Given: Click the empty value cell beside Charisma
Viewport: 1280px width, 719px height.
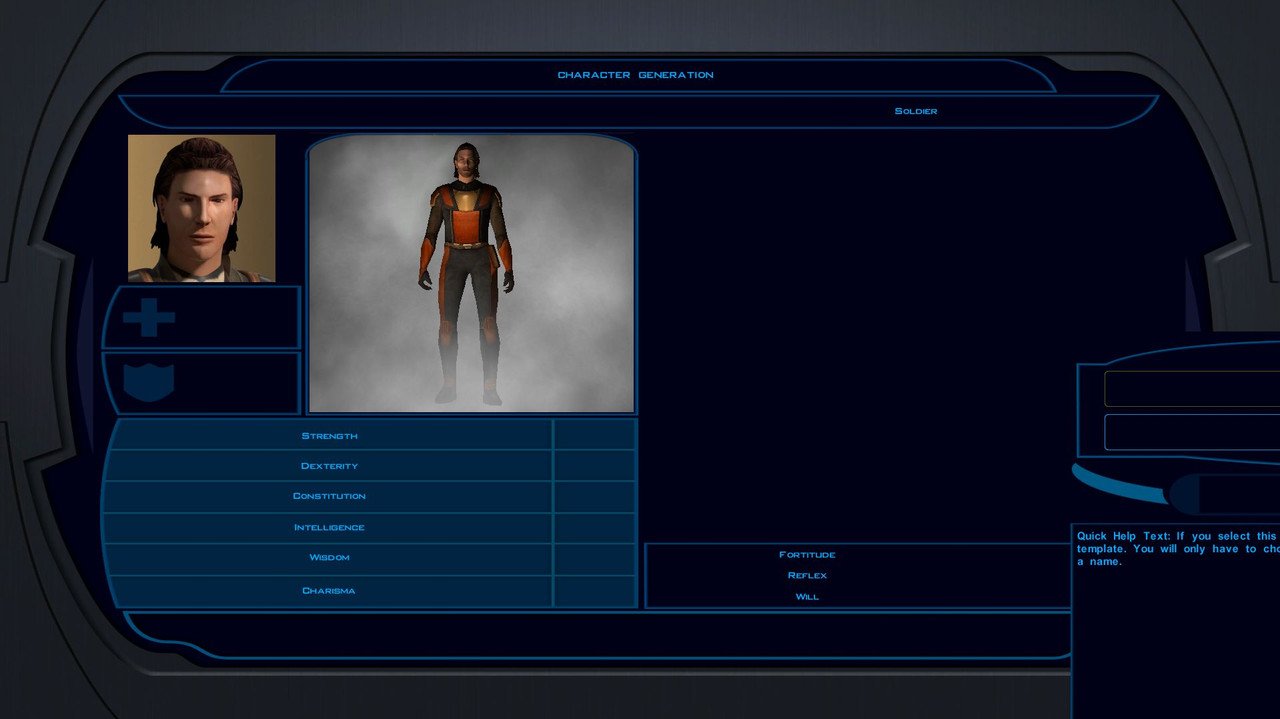Looking at the screenshot, I should 595,590.
